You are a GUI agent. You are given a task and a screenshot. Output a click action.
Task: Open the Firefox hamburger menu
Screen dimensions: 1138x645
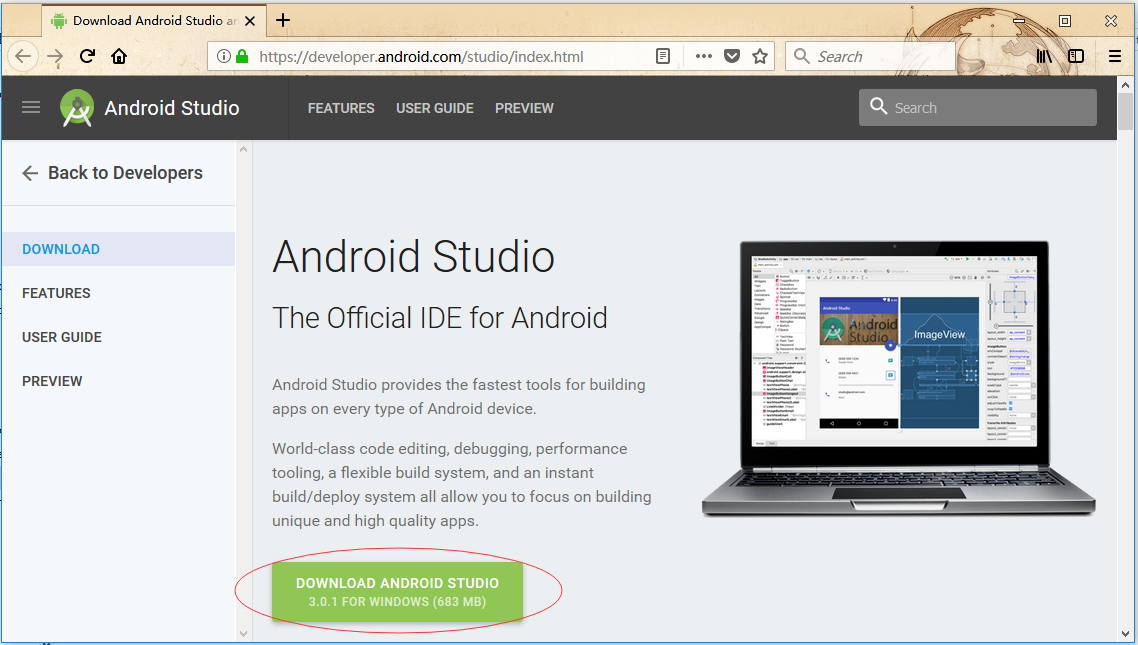(1114, 57)
